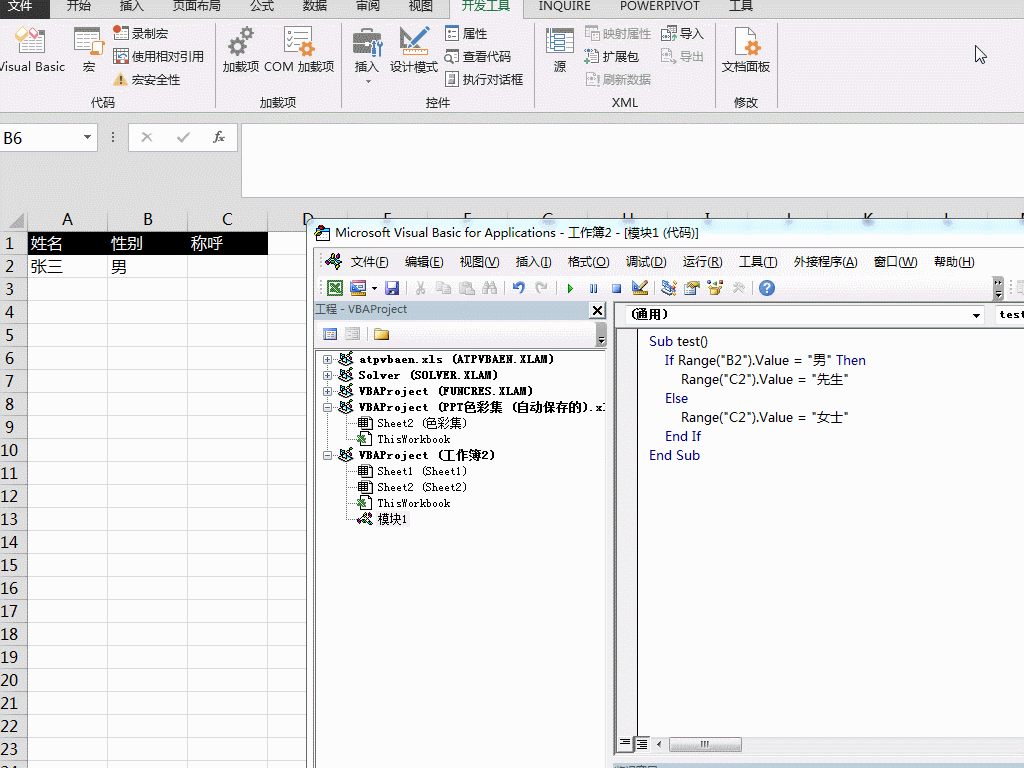Toggle 设计模式 design mode

[414, 50]
